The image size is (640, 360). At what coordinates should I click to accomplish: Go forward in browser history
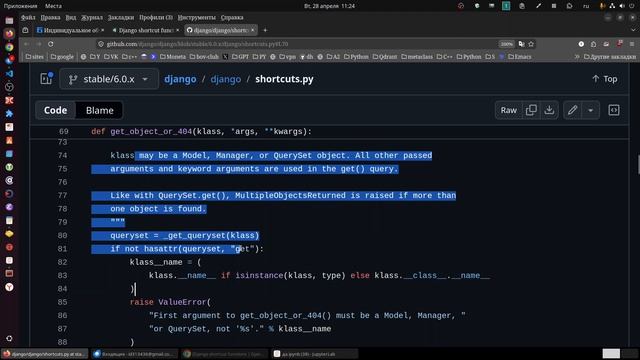pos(38,44)
